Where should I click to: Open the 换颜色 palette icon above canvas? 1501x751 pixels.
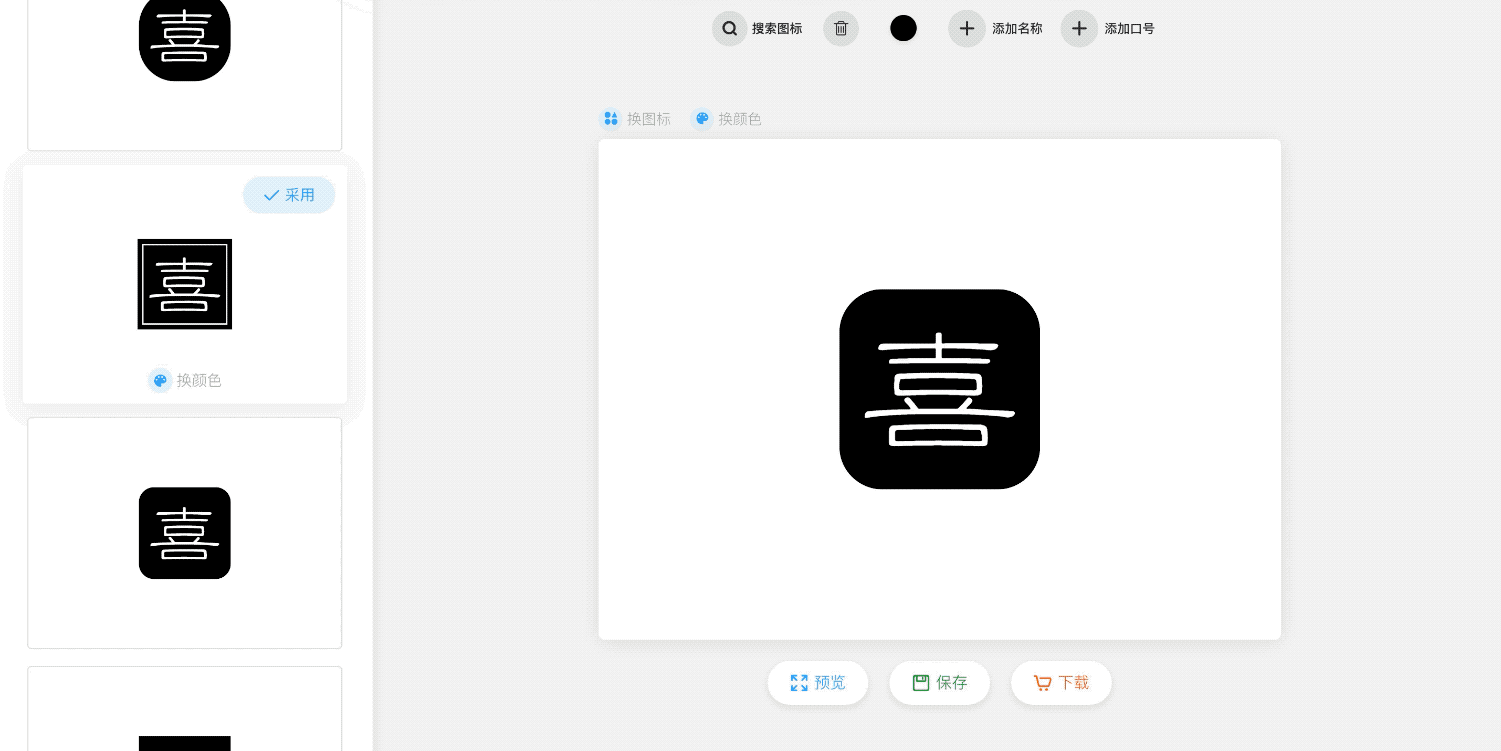click(702, 118)
